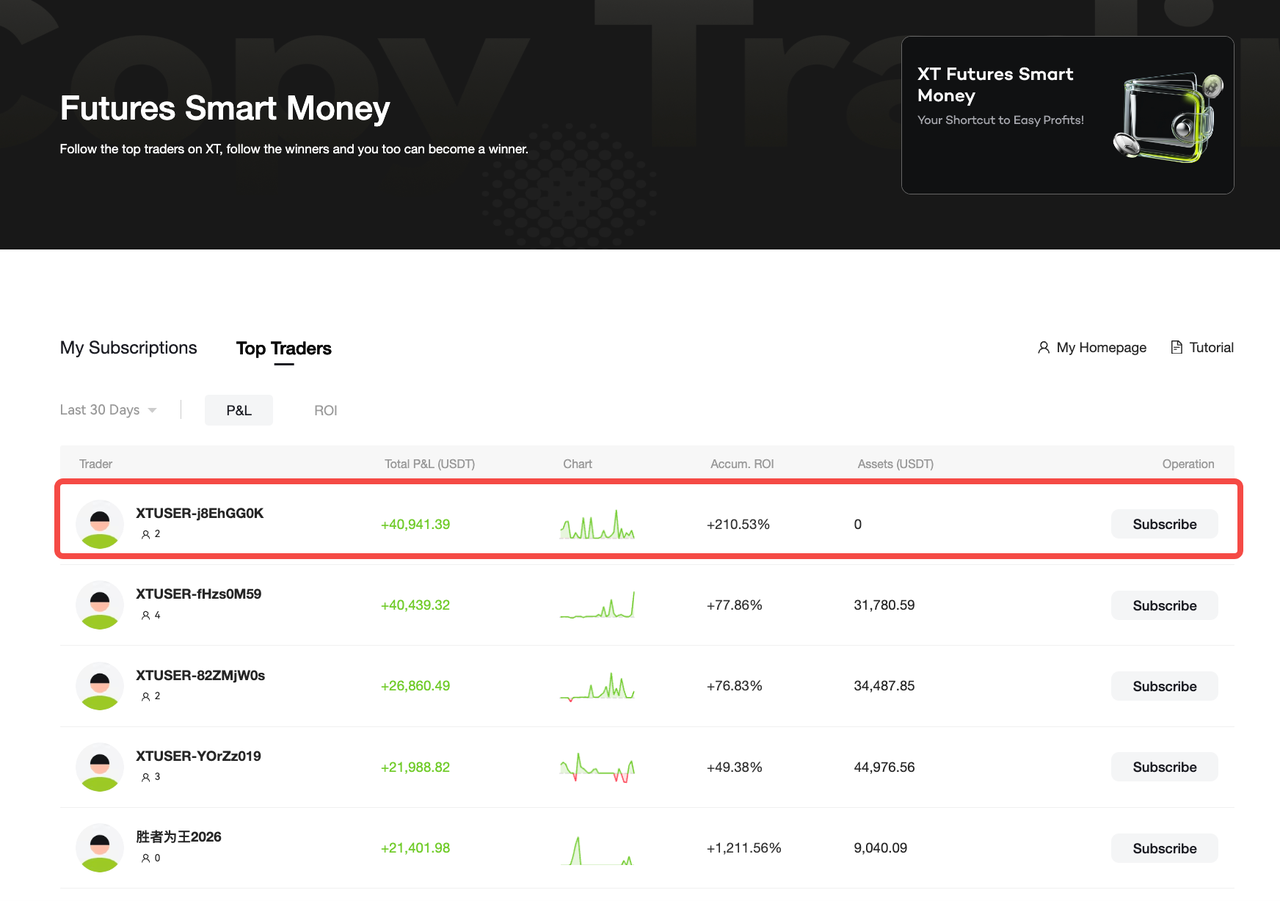Open trader name XTUSER-fHzs0M59
This screenshot has width=1280, height=901.
point(199,594)
